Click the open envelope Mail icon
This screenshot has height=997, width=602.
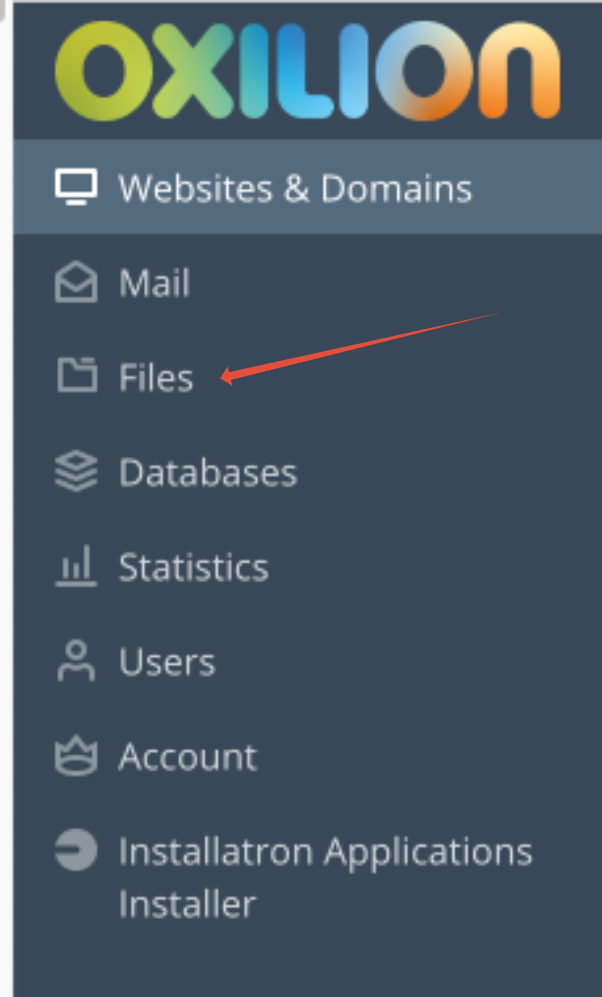[x=76, y=282]
